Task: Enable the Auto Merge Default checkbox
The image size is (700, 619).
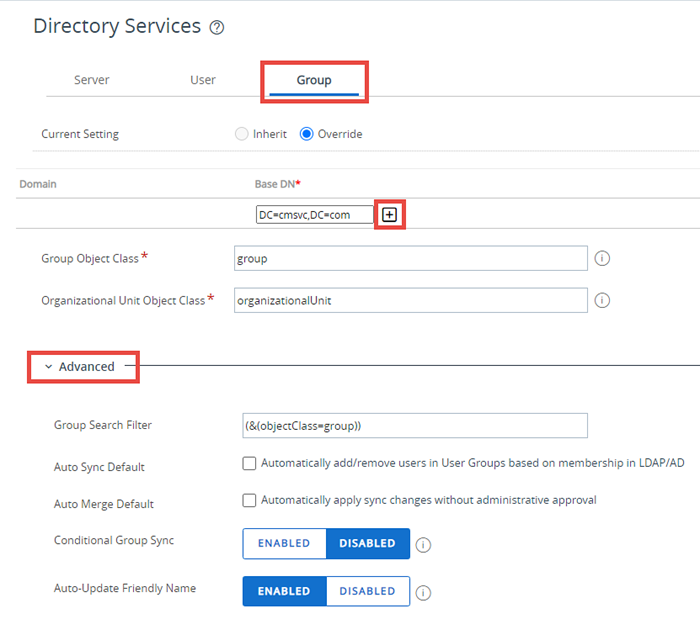Action: point(249,500)
